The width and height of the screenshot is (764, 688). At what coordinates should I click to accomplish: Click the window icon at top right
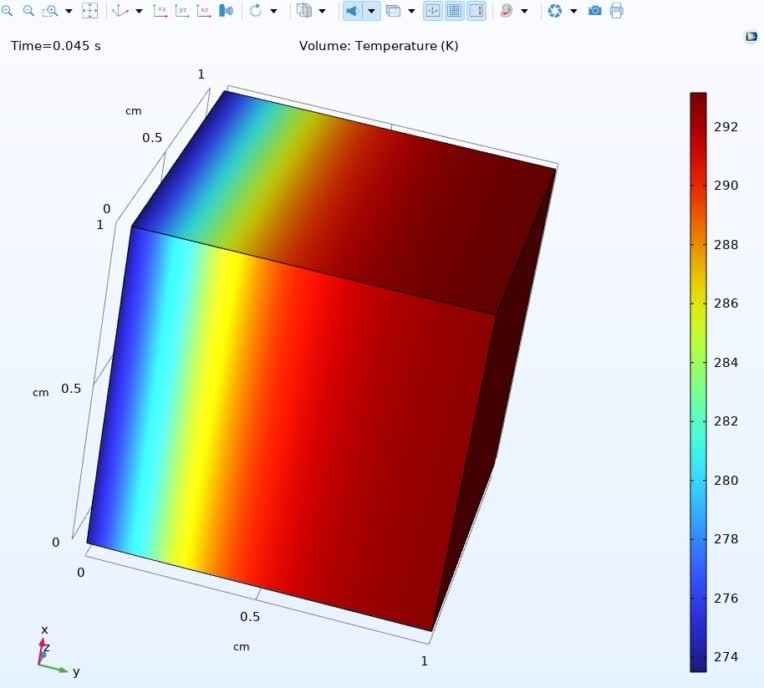coord(752,37)
